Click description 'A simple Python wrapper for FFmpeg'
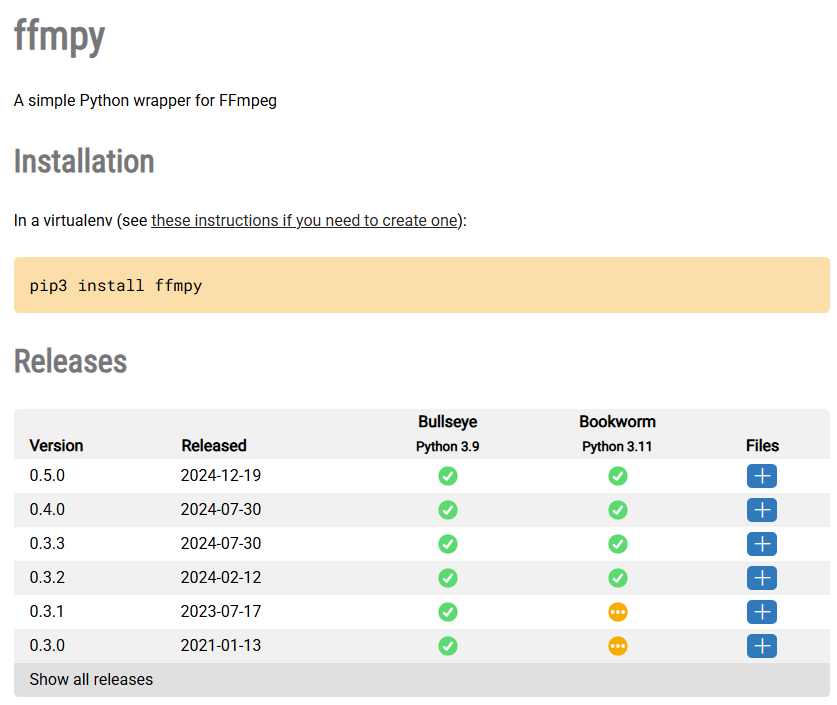 click(x=145, y=100)
